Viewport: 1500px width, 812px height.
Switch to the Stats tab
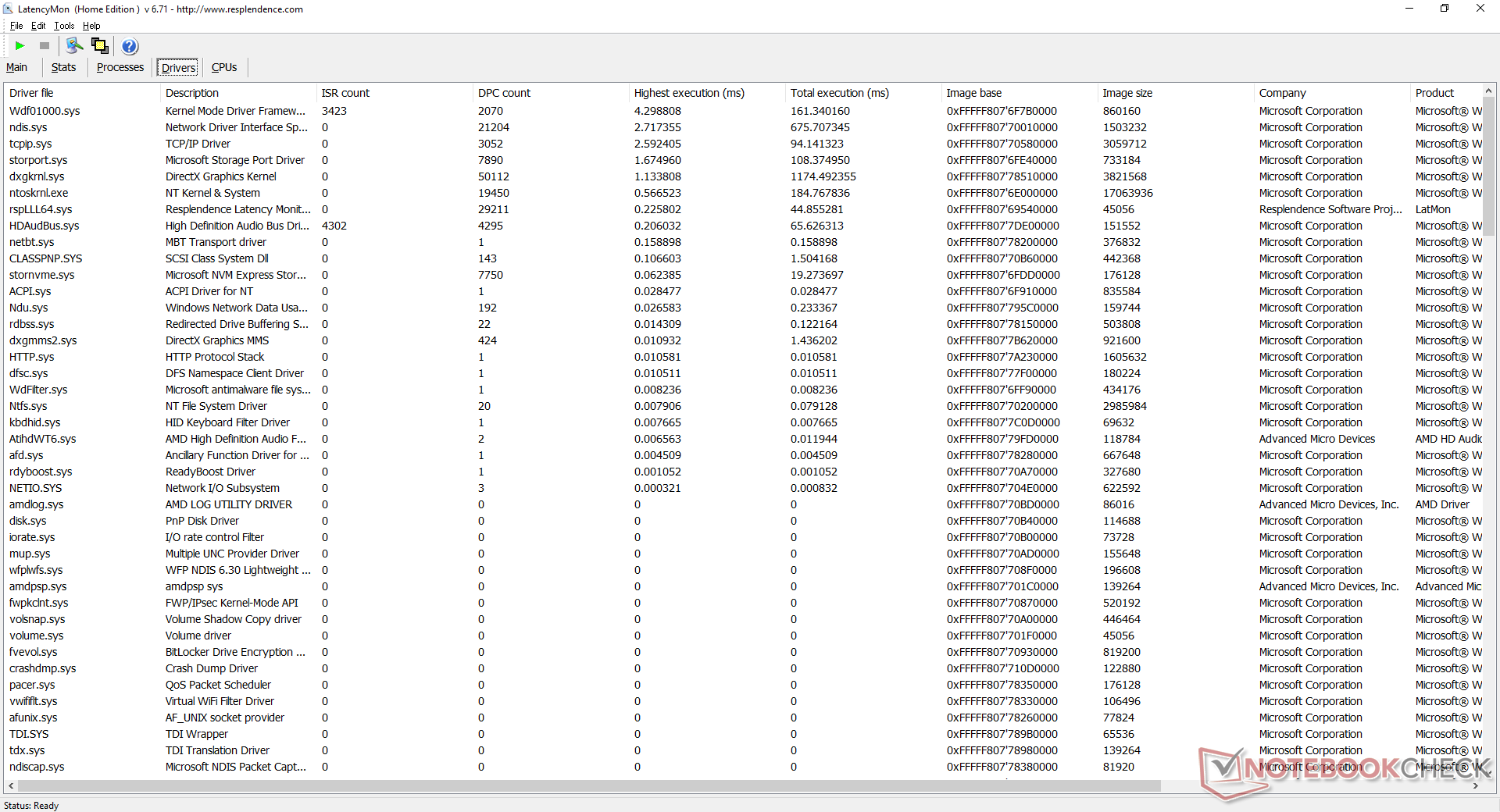pos(64,68)
